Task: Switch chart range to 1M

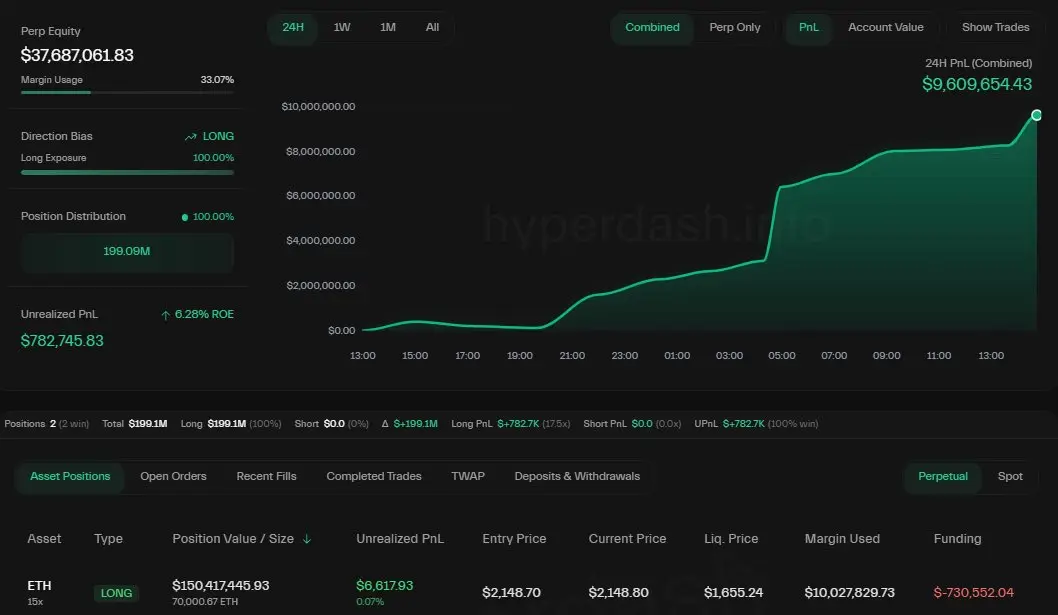Action: (387, 28)
